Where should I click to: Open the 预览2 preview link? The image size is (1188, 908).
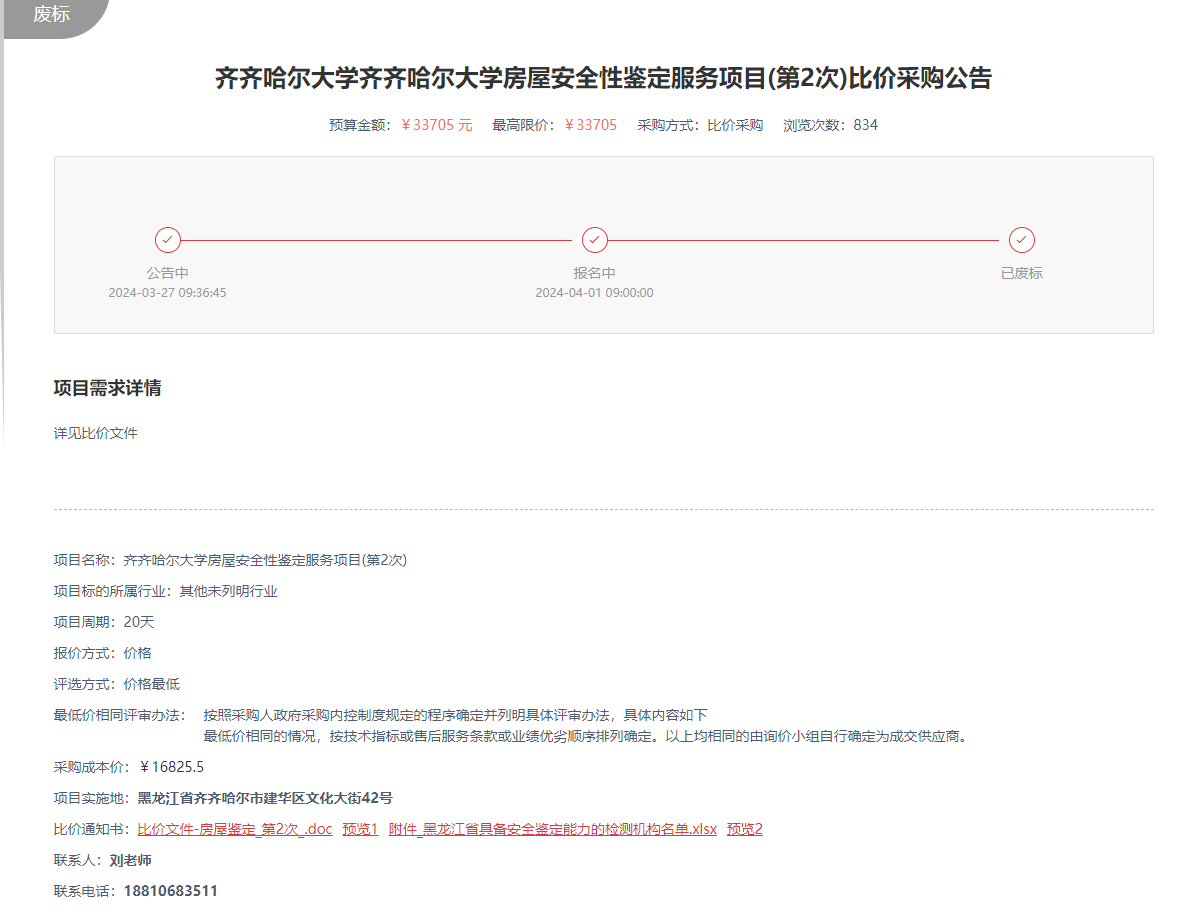(x=745, y=829)
